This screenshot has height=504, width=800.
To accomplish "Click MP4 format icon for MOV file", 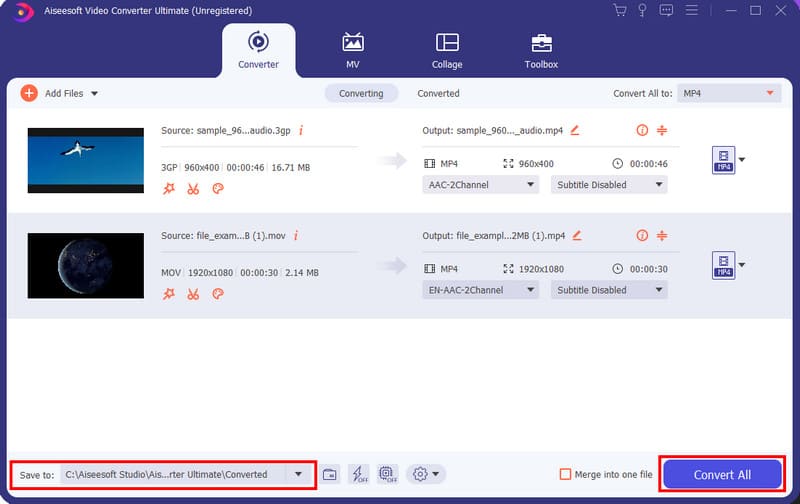I will pos(723,265).
